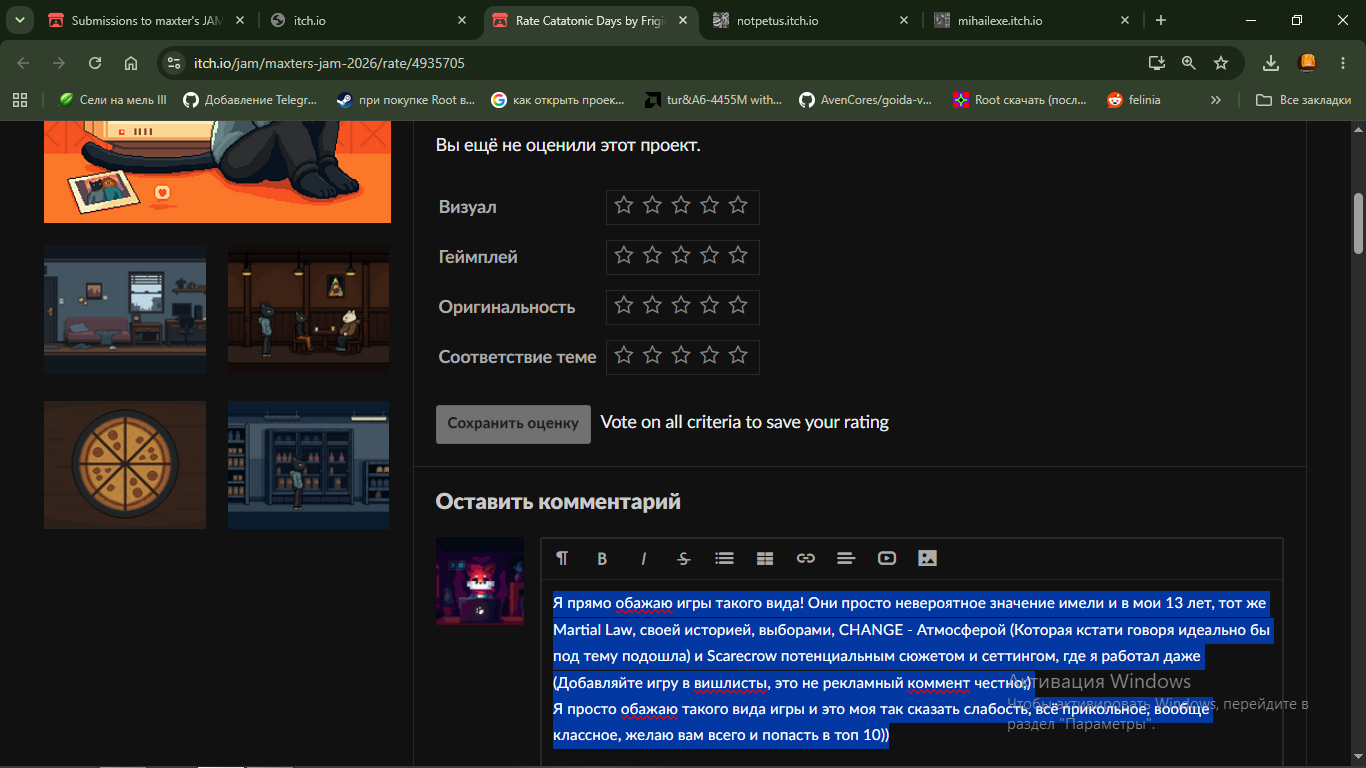1366x768 pixels.
Task: Open the Добавление Telegr... GitHub bookmark
Action: click(x=250, y=100)
